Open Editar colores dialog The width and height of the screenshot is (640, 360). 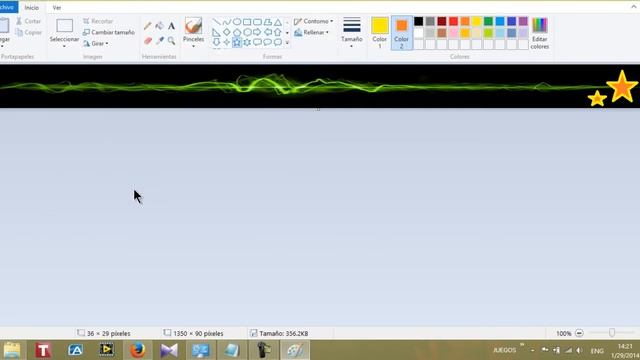pos(540,33)
